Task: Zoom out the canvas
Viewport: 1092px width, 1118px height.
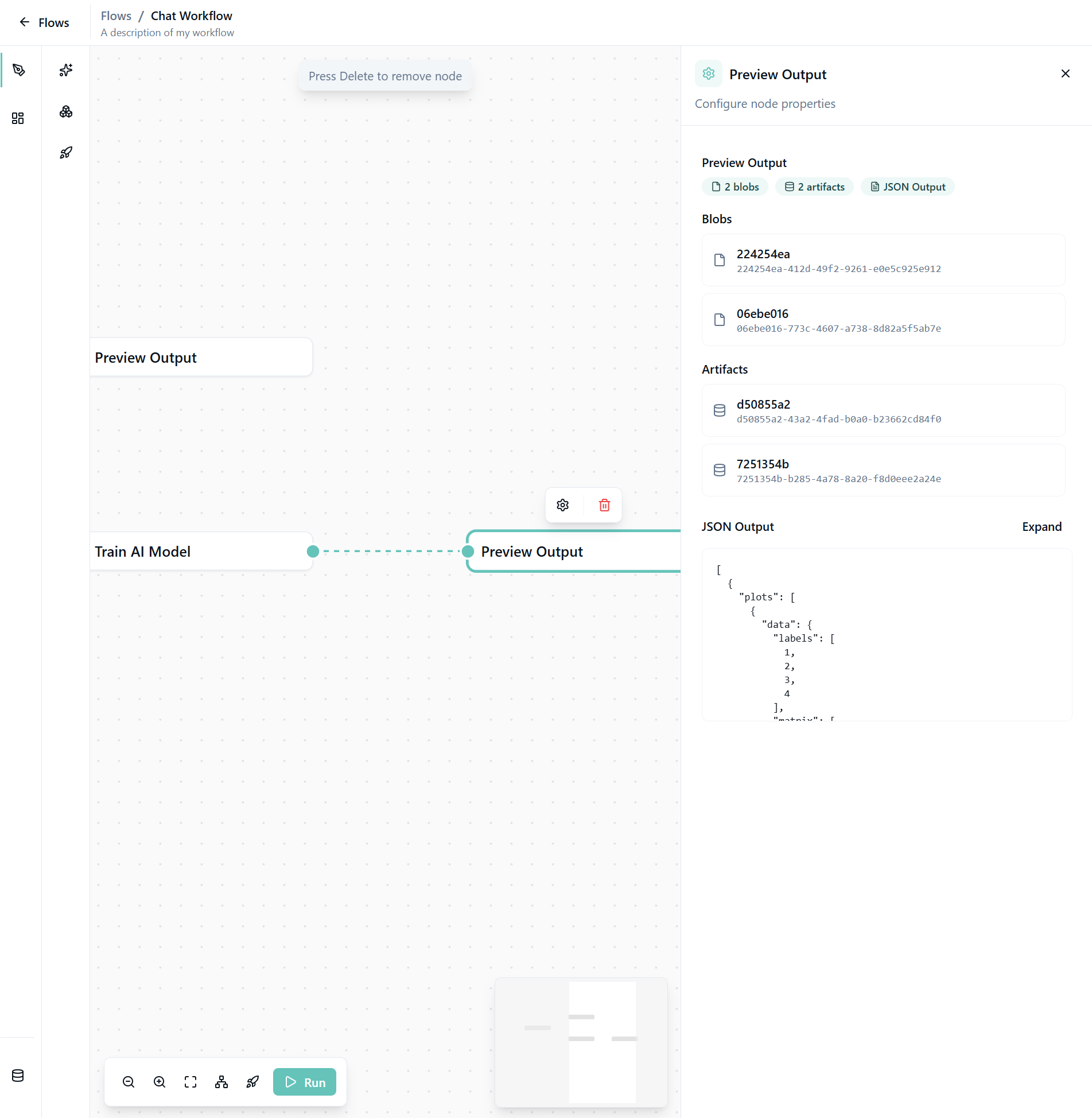Action: 129,1082
